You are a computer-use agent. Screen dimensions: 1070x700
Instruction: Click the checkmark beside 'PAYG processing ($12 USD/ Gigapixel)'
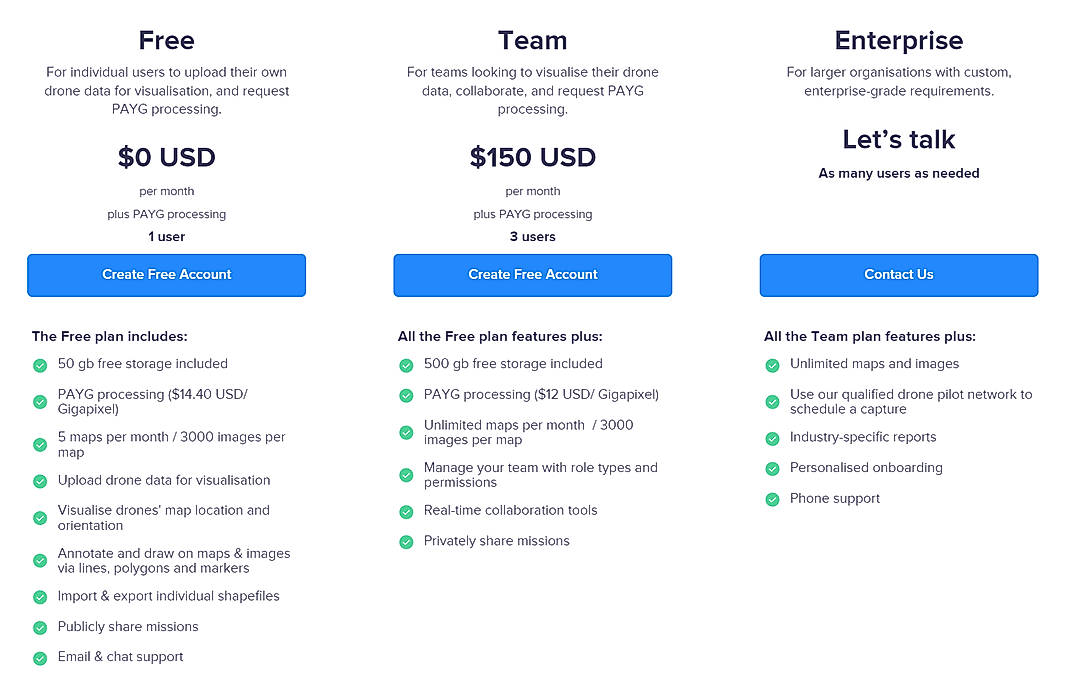pos(406,395)
